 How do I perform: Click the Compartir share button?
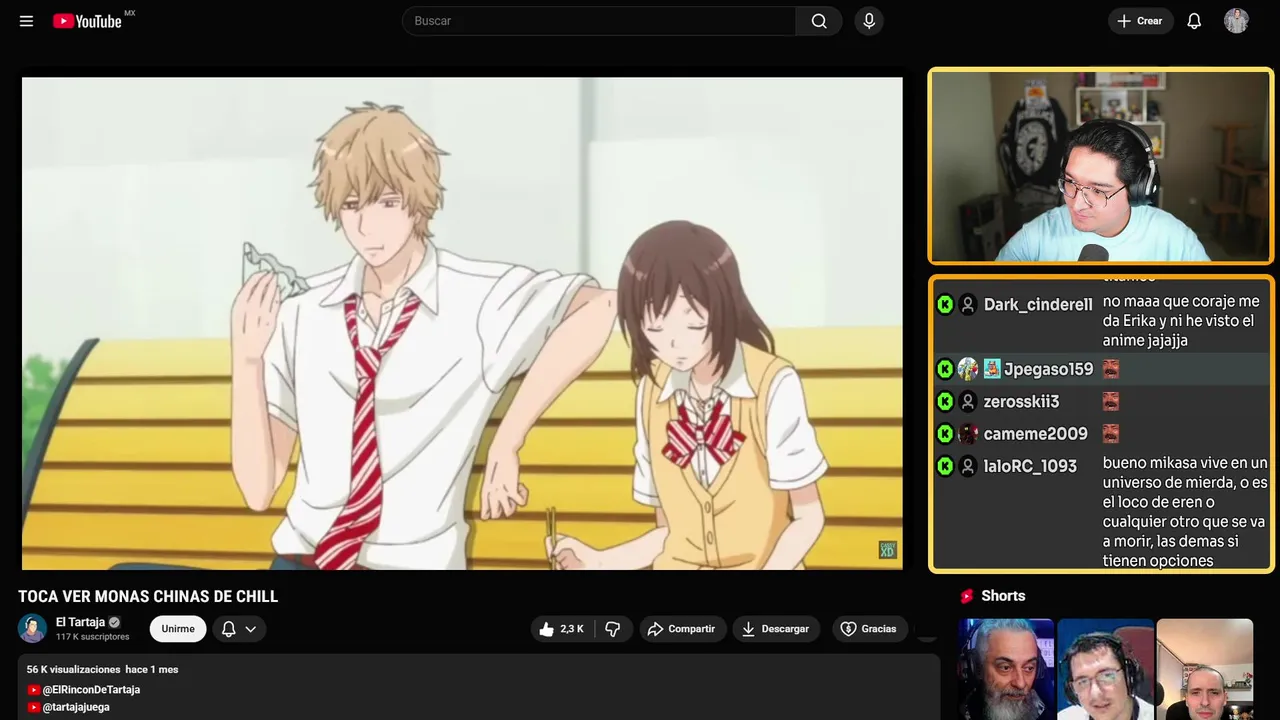[683, 629]
